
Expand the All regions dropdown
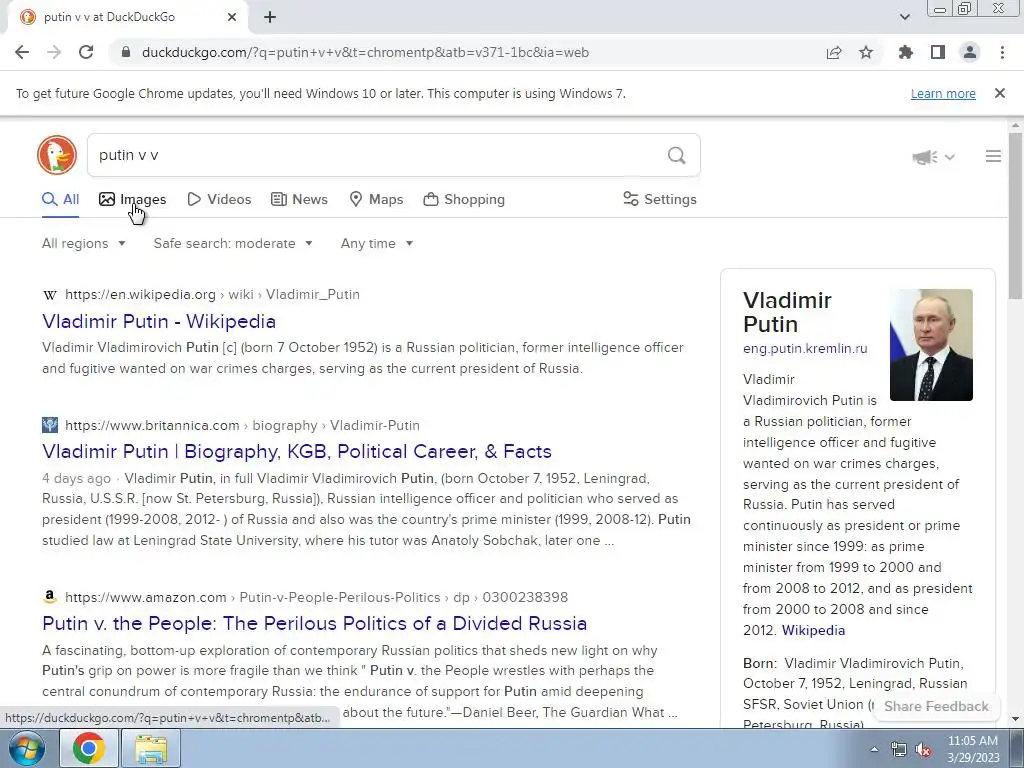click(x=84, y=244)
